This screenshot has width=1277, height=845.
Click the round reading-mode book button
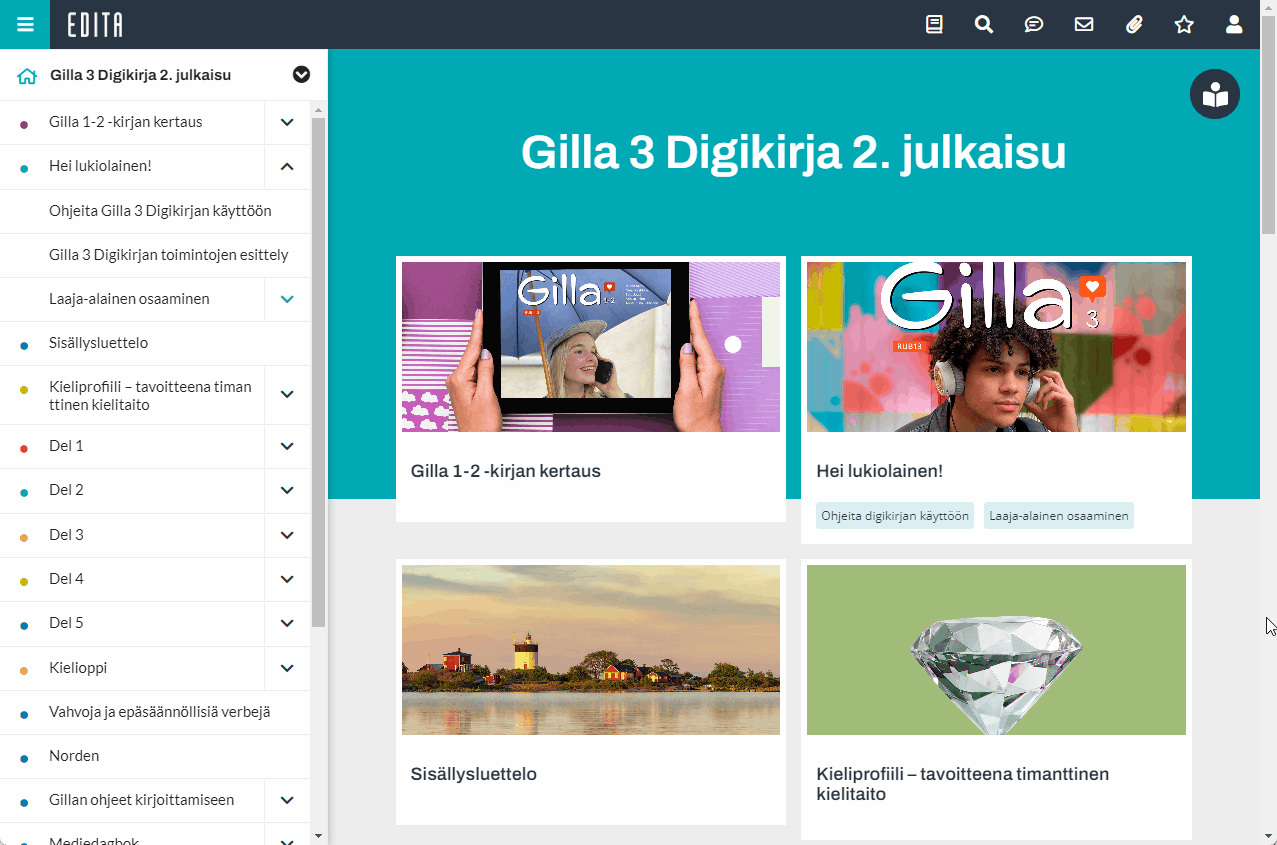pyautogui.click(x=1215, y=95)
